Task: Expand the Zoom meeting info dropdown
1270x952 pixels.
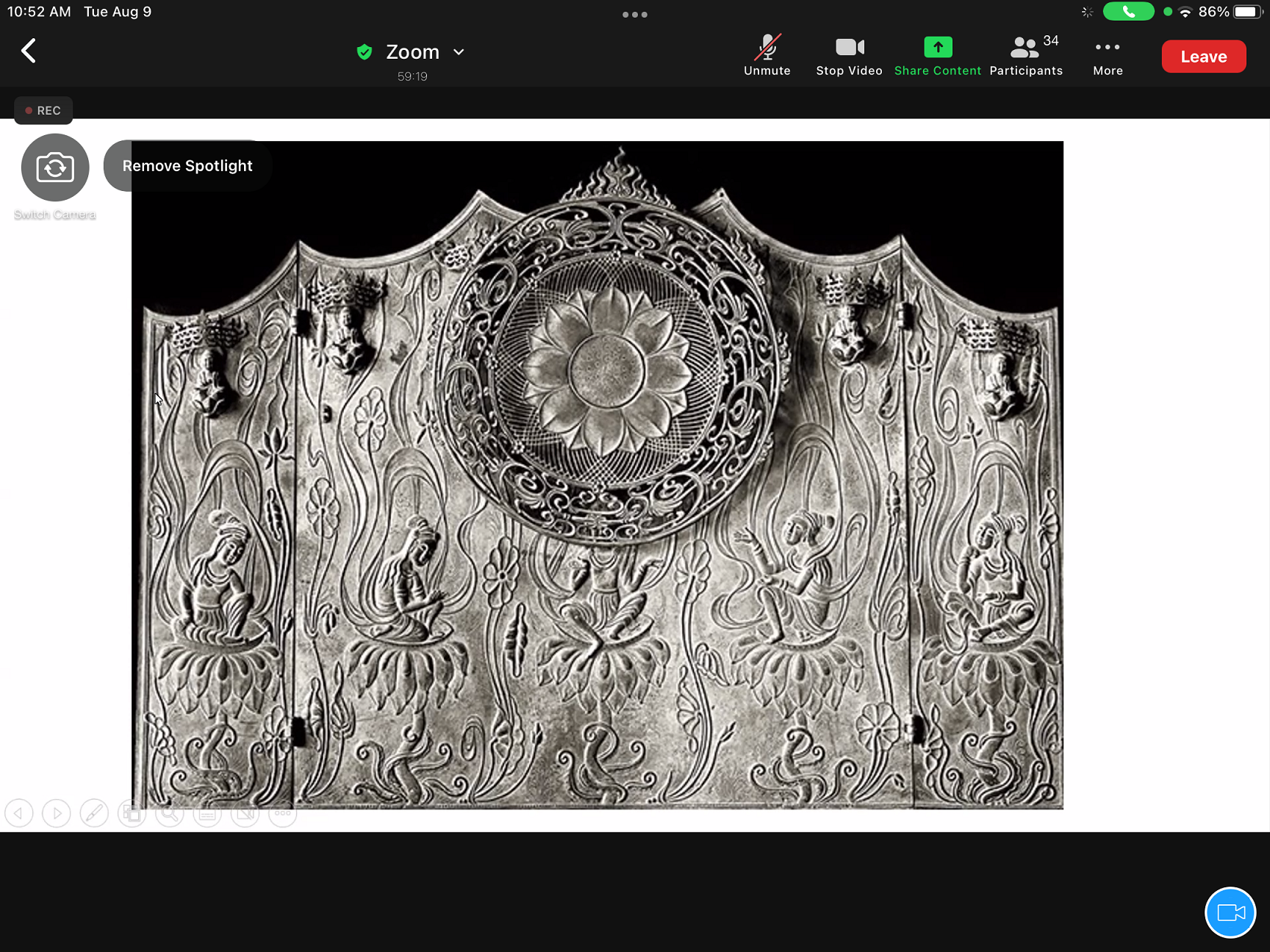Action: point(459,52)
